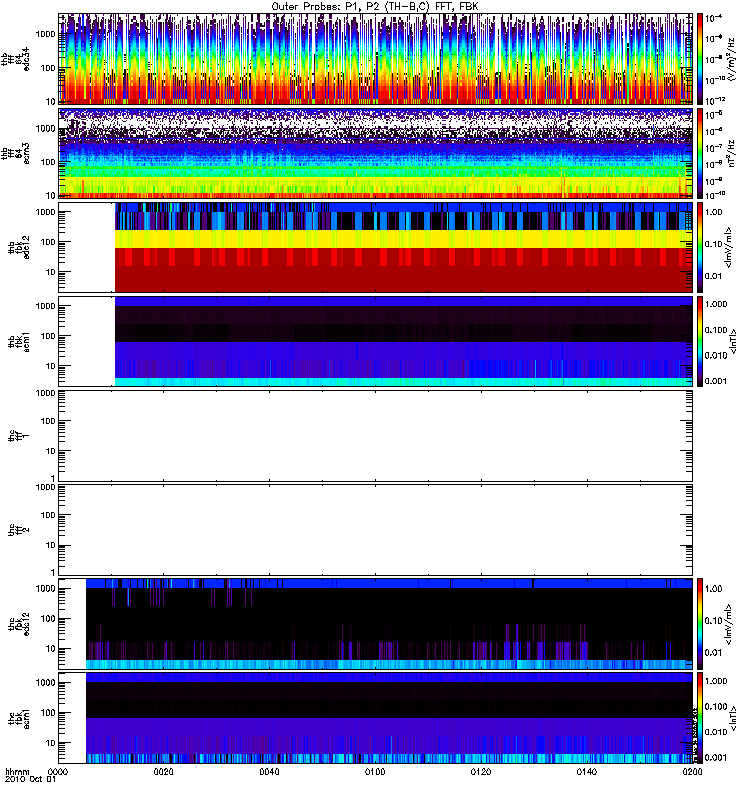Click the "0000" time axis label
750x800 pixels.
coord(58,771)
